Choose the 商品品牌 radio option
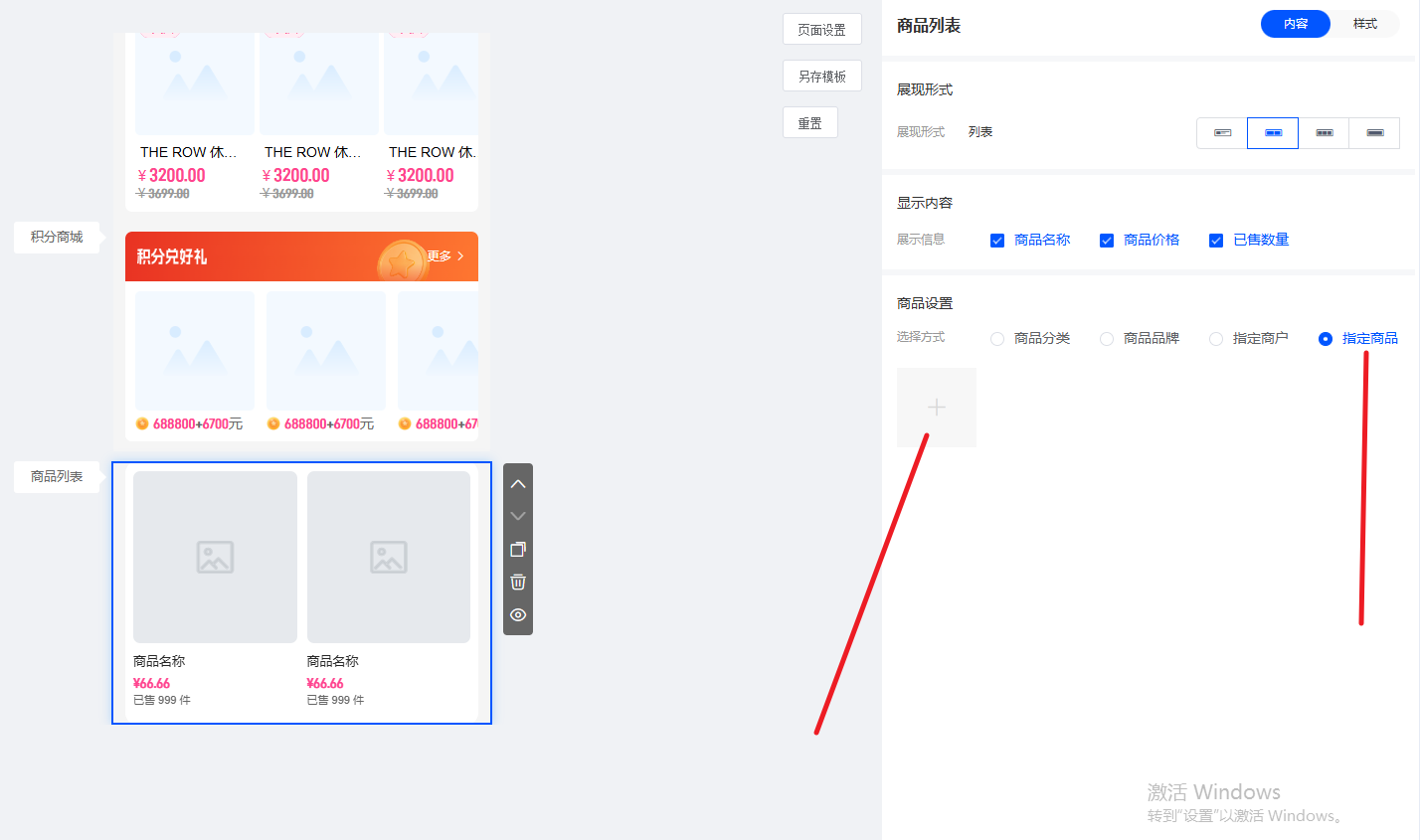Viewport: 1420px width, 840px height. pos(1107,339)
